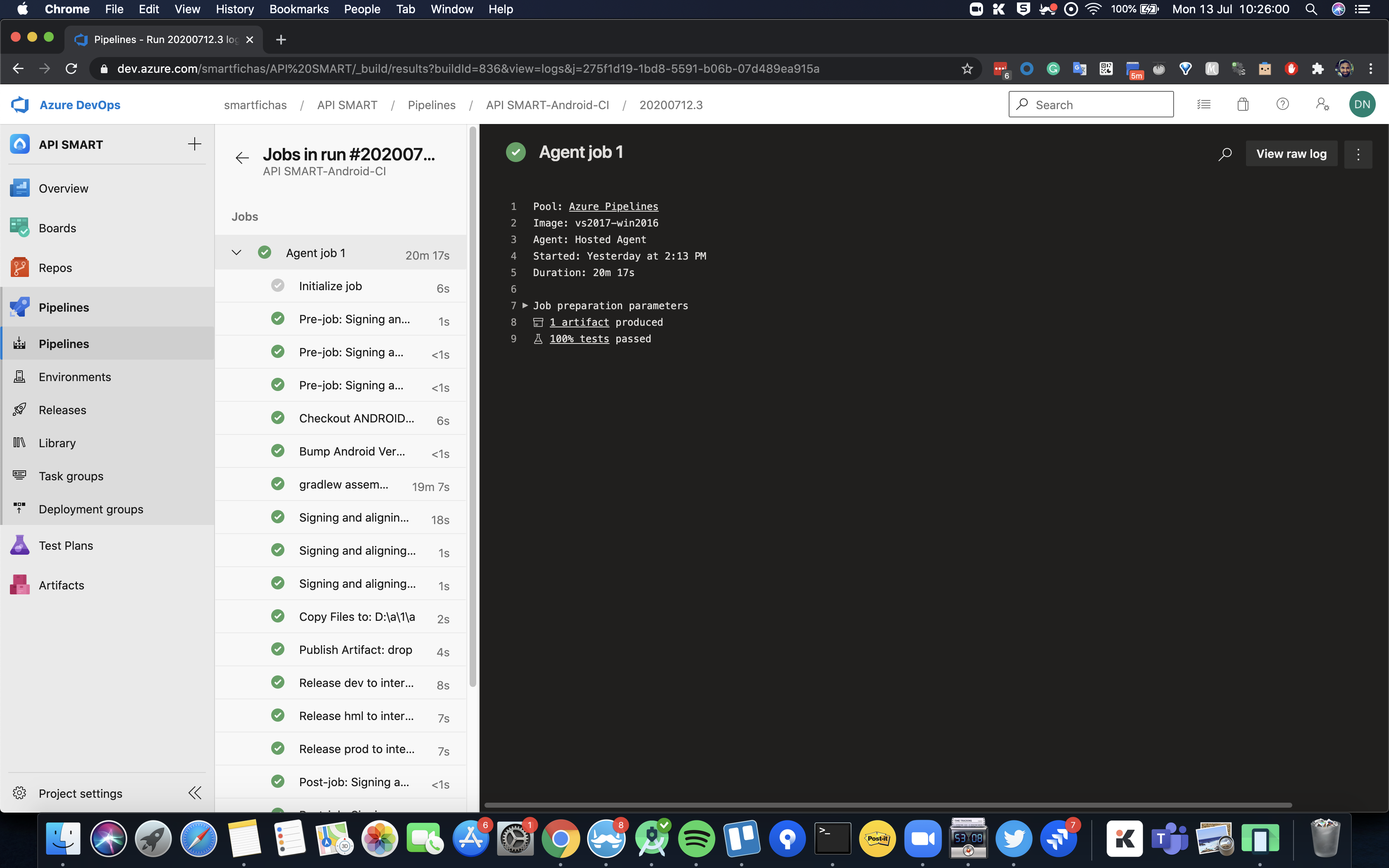Go back using the Jobs arrow
This screenshot has height=868, width=1389.
[x=242, y=158]
